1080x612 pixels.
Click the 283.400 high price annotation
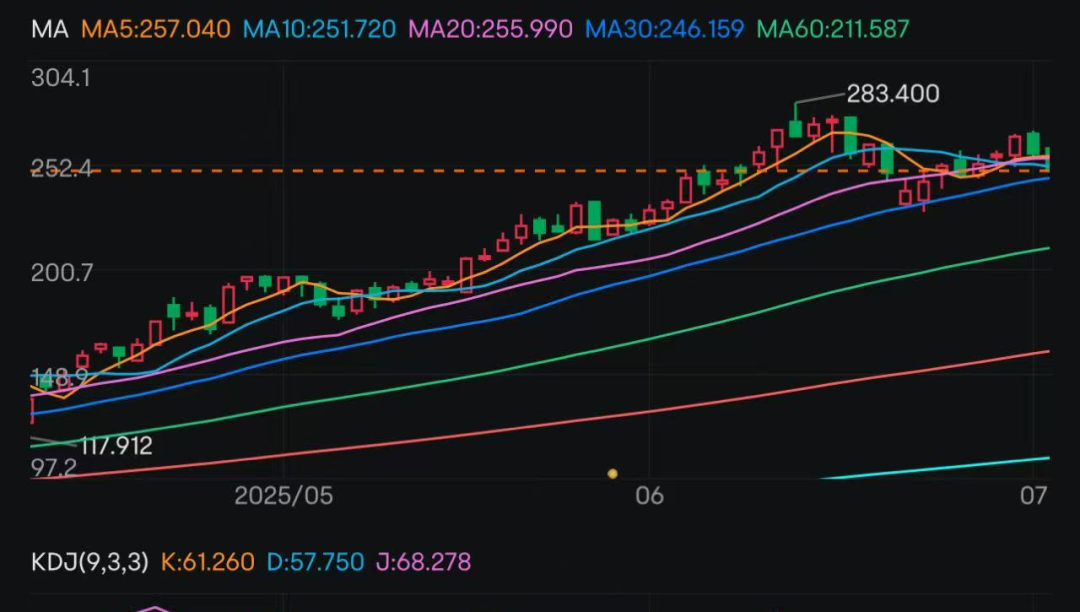893,94
